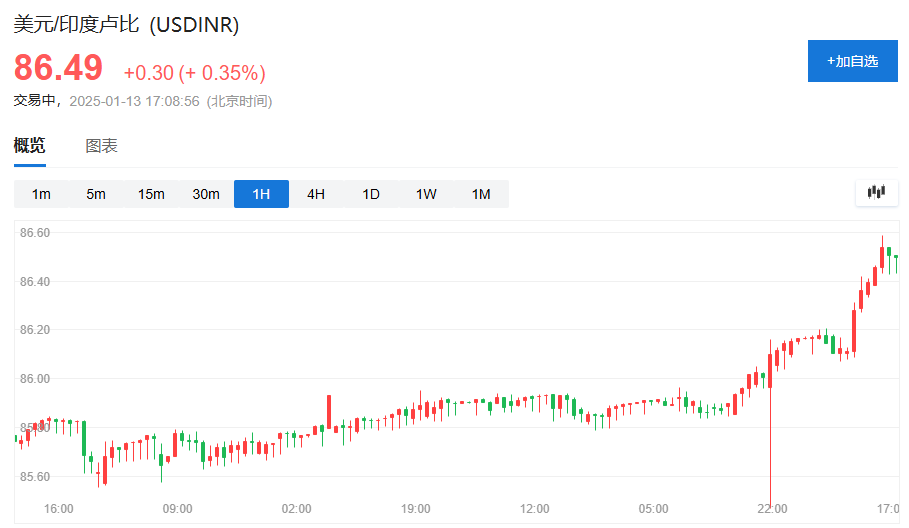The height and width of the screenshot is (528, 909).
Task: Select the 1D timeframe
Action: (x=371, y=194)
